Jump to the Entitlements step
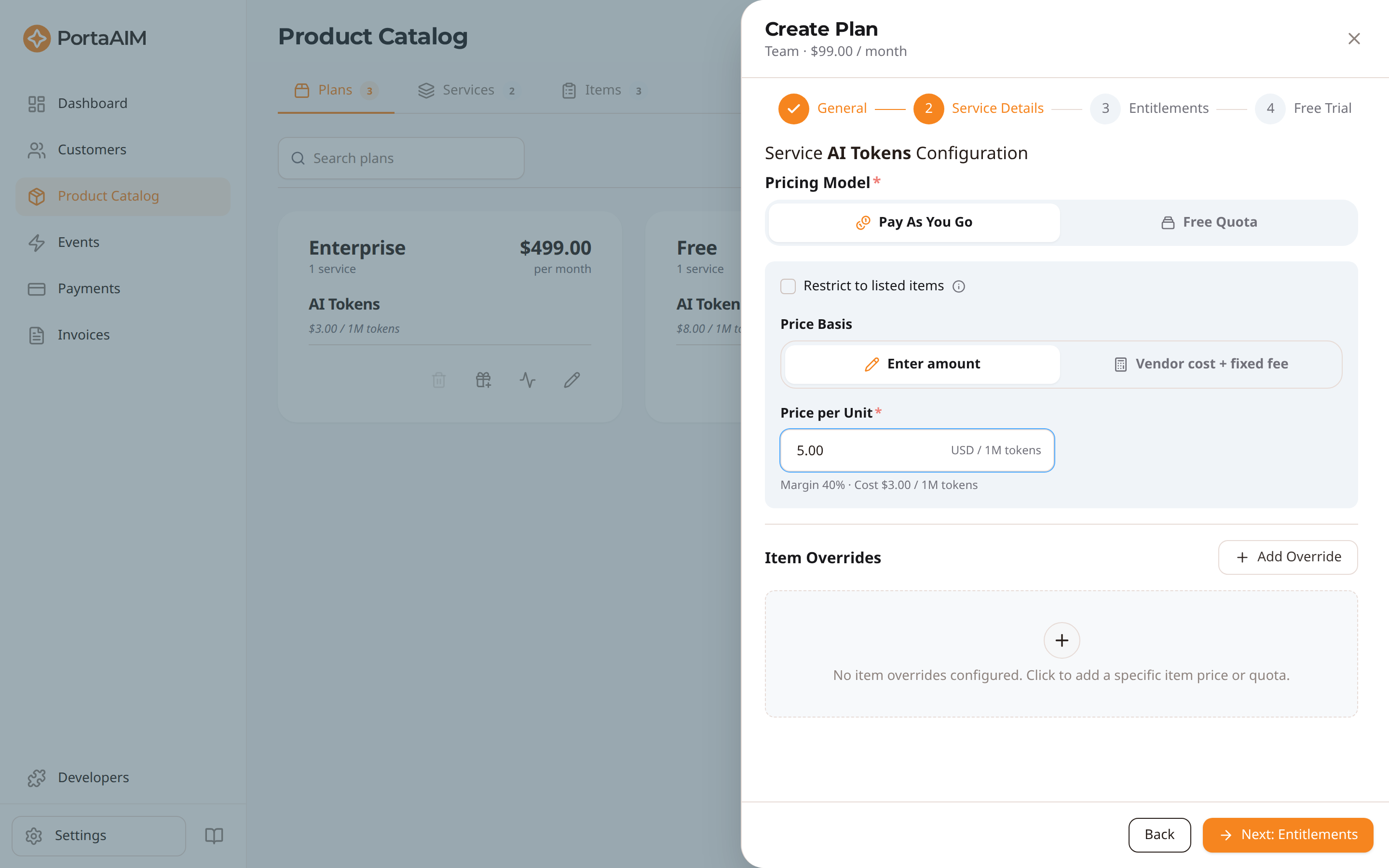 coord(1149,108)
